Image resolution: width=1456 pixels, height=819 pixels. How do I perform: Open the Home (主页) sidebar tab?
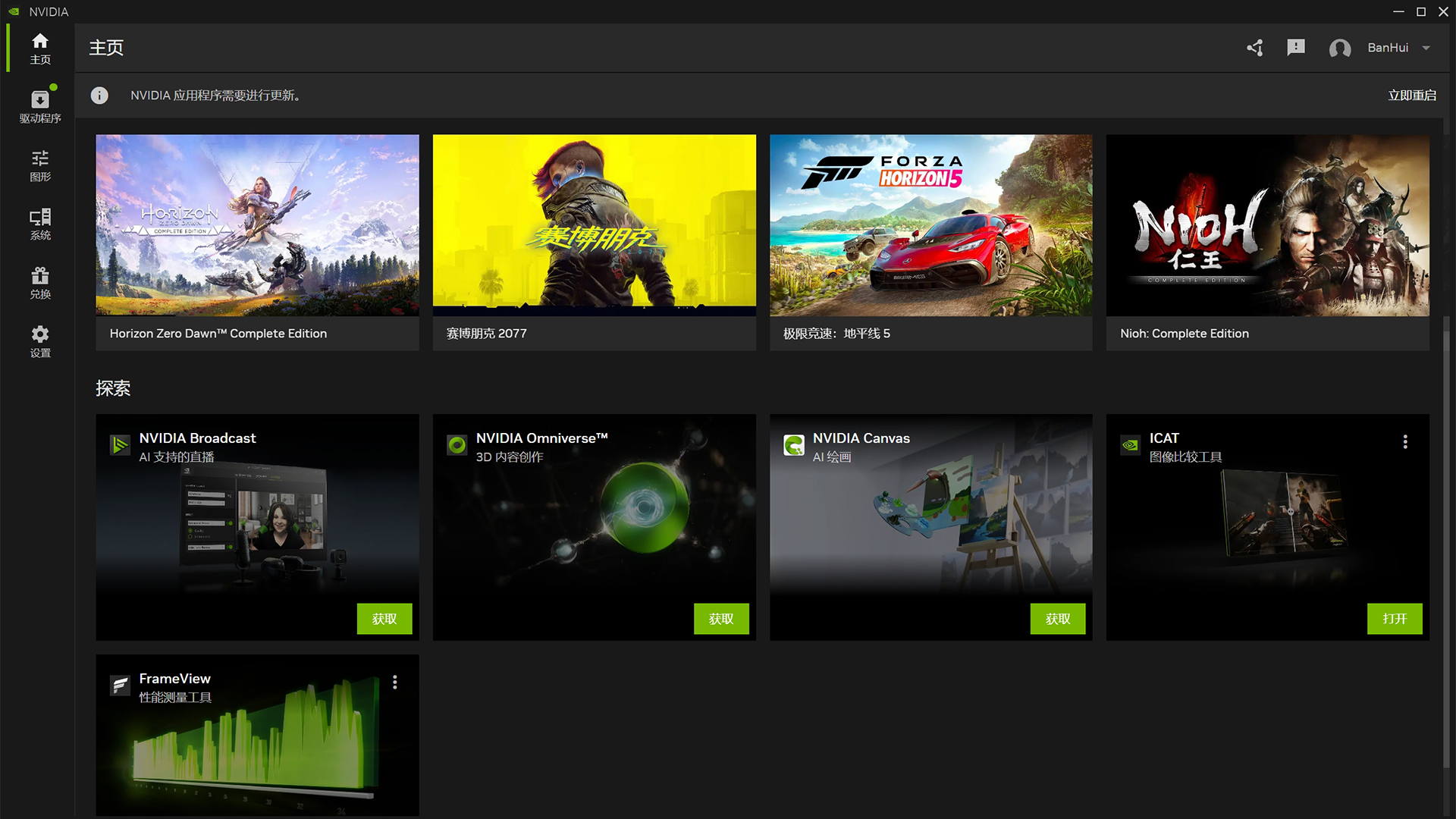point(40,49)
